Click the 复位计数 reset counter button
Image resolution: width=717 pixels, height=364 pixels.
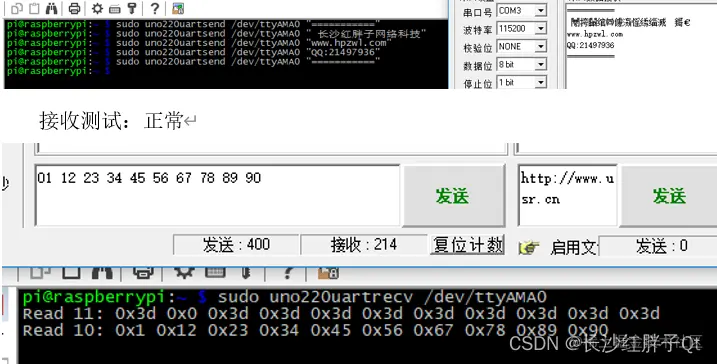(x=467, y=245)
